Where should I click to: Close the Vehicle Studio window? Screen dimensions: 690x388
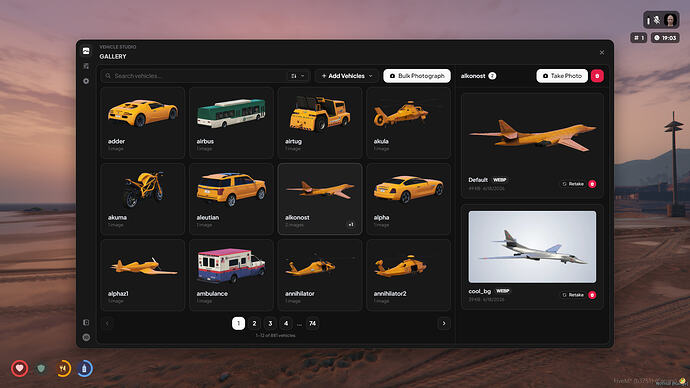pos(602,52)
